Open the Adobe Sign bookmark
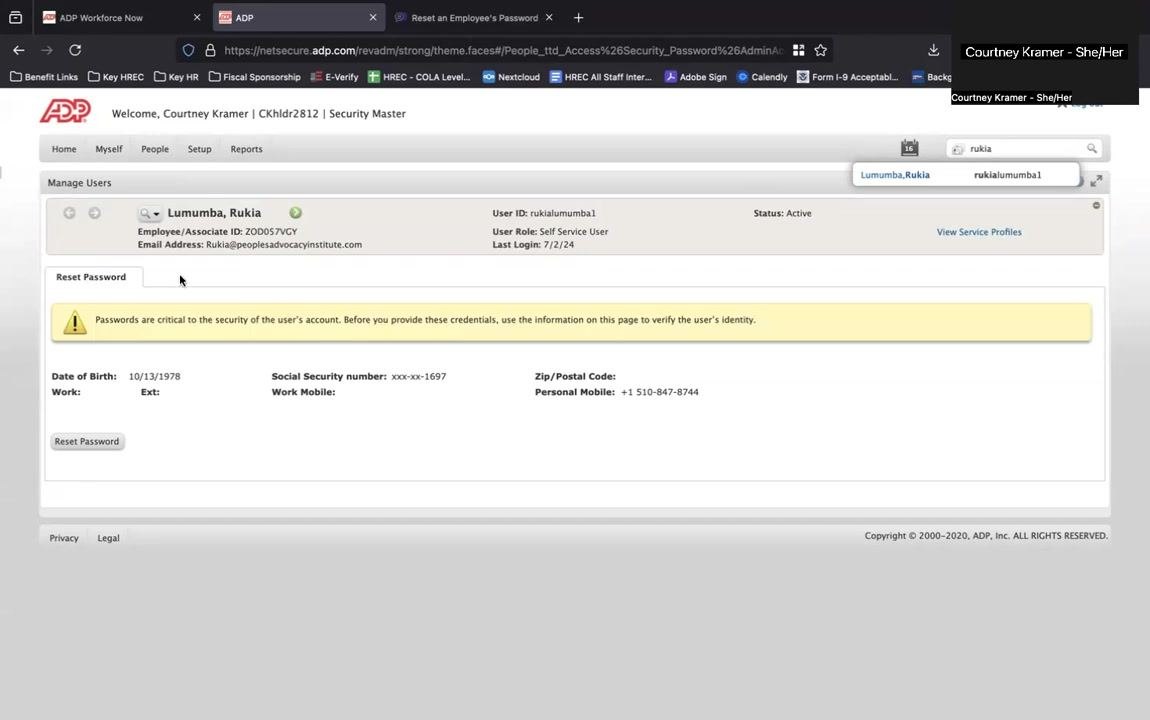 (x=695, y=77)
